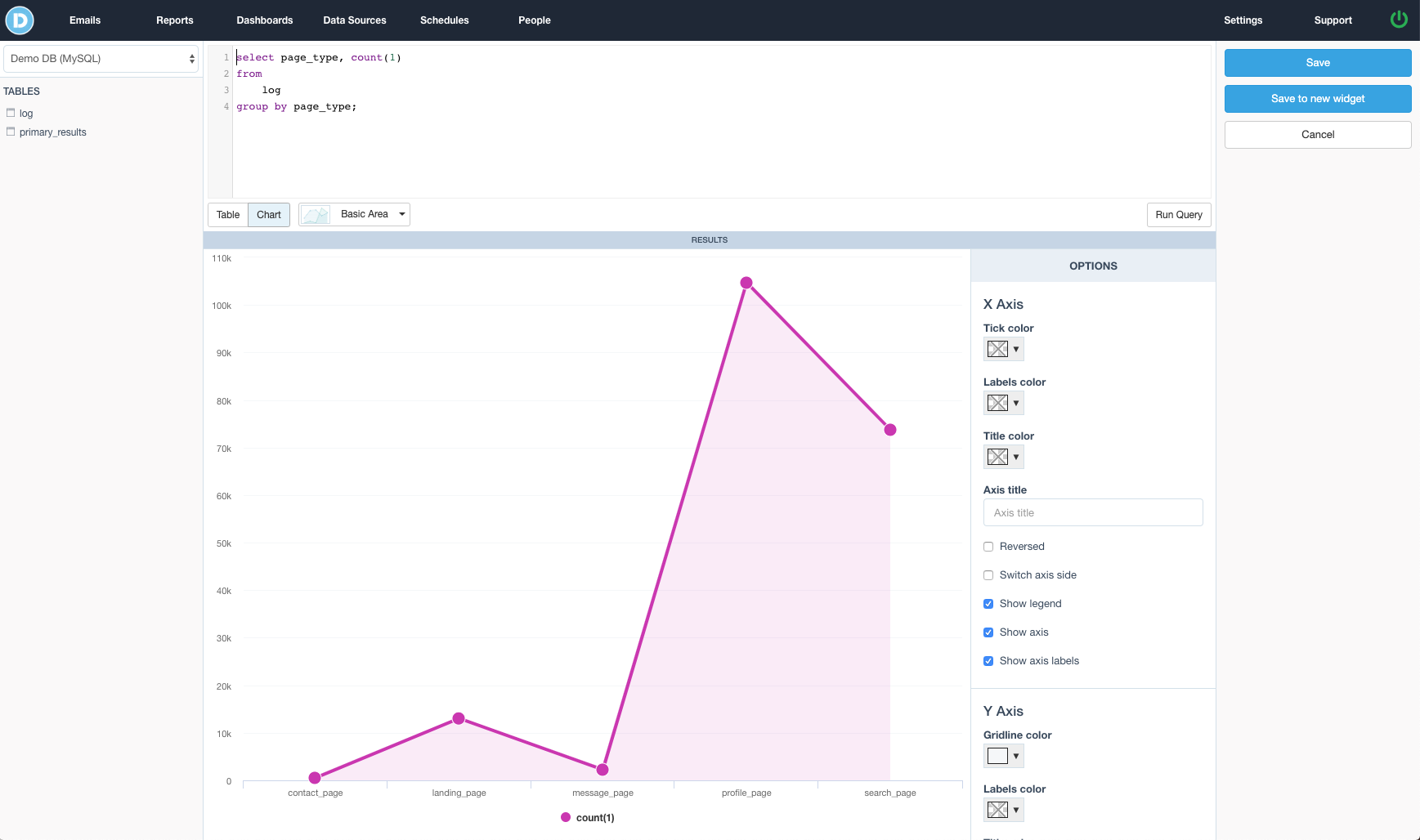Viewport: 1420px width, 840px height.
Task: Open the Demo DB (MySQL) database selector
Action: click(101, 58)
